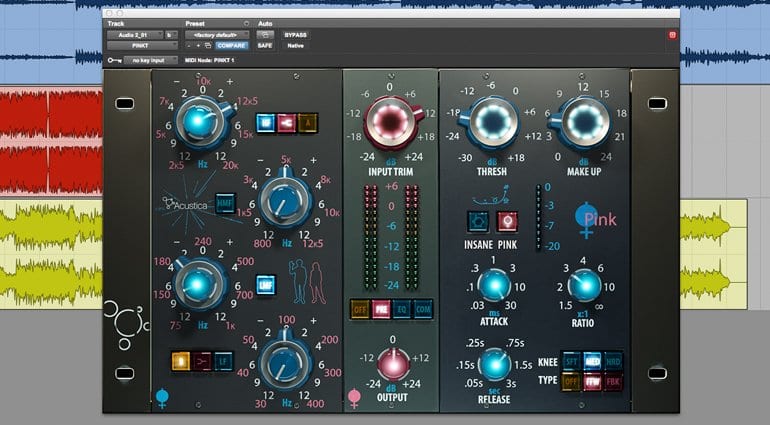The height and width of the screenshot is (425, 770).
Task: Click the RATIO knob
Action: pyautogui.click(x=584, y=286)
